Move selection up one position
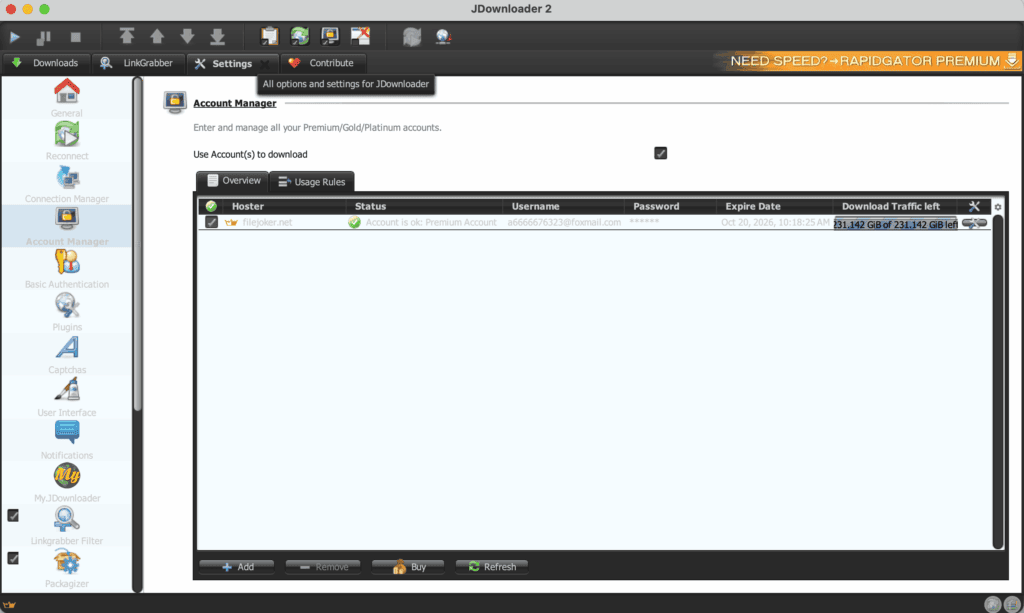 point(157,37)
